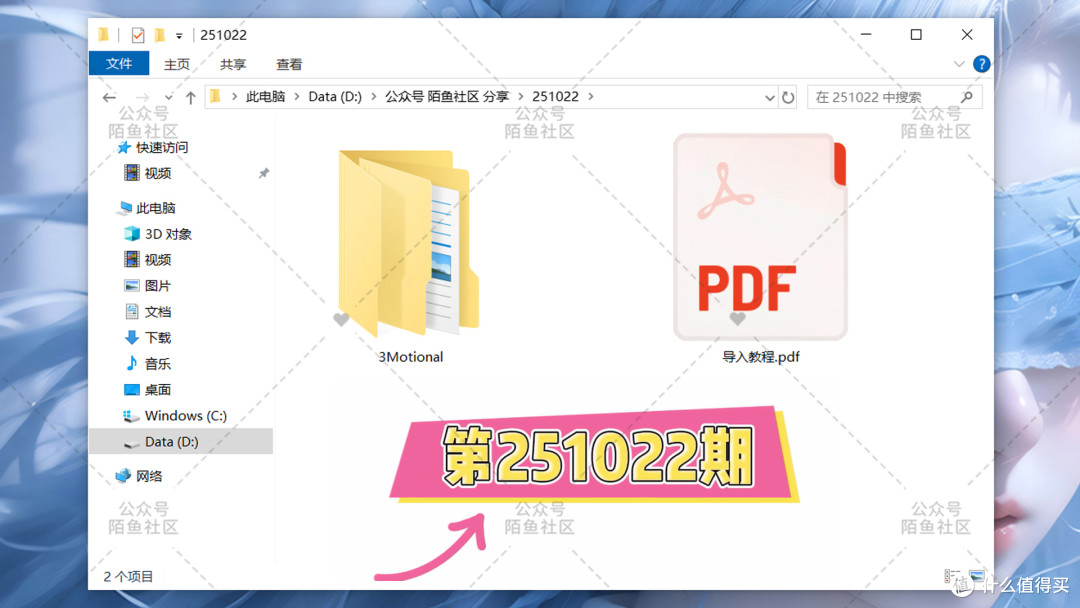The image size is (1080, 608).
Task: Open the Quick Access Toolbar customize dropdown
Action: (179, 35)
